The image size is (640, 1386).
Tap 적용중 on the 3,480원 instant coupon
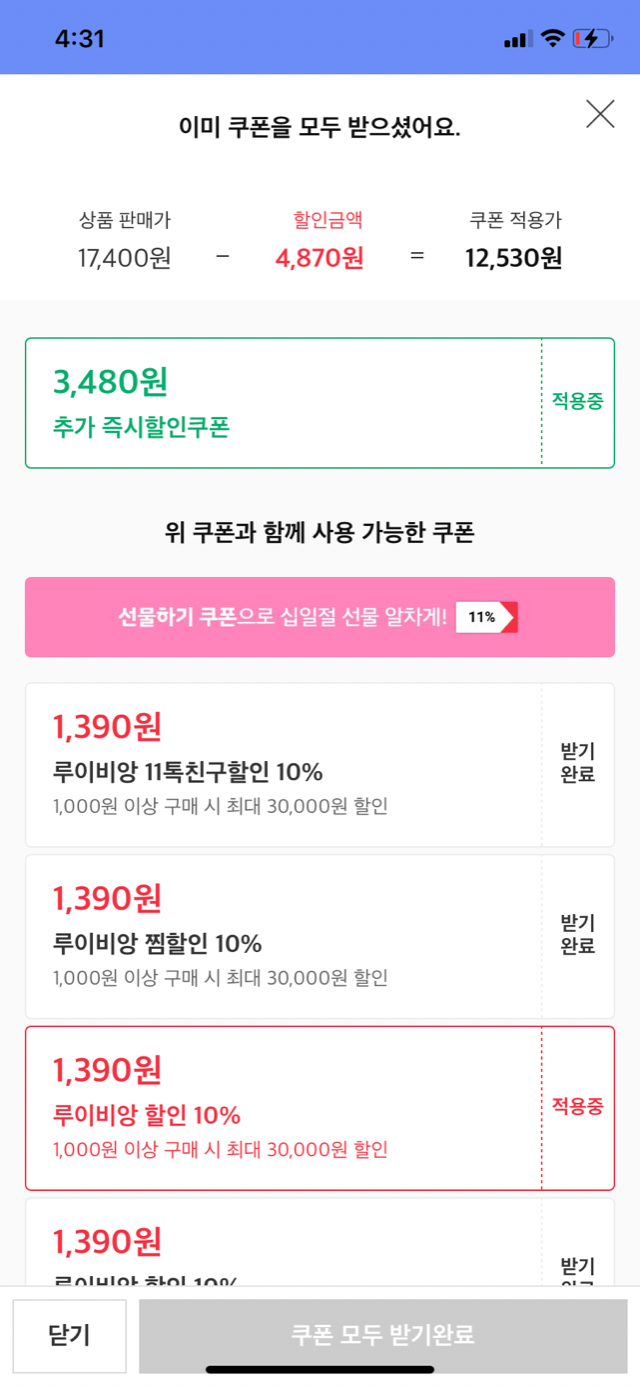click(x=578, y=402)
